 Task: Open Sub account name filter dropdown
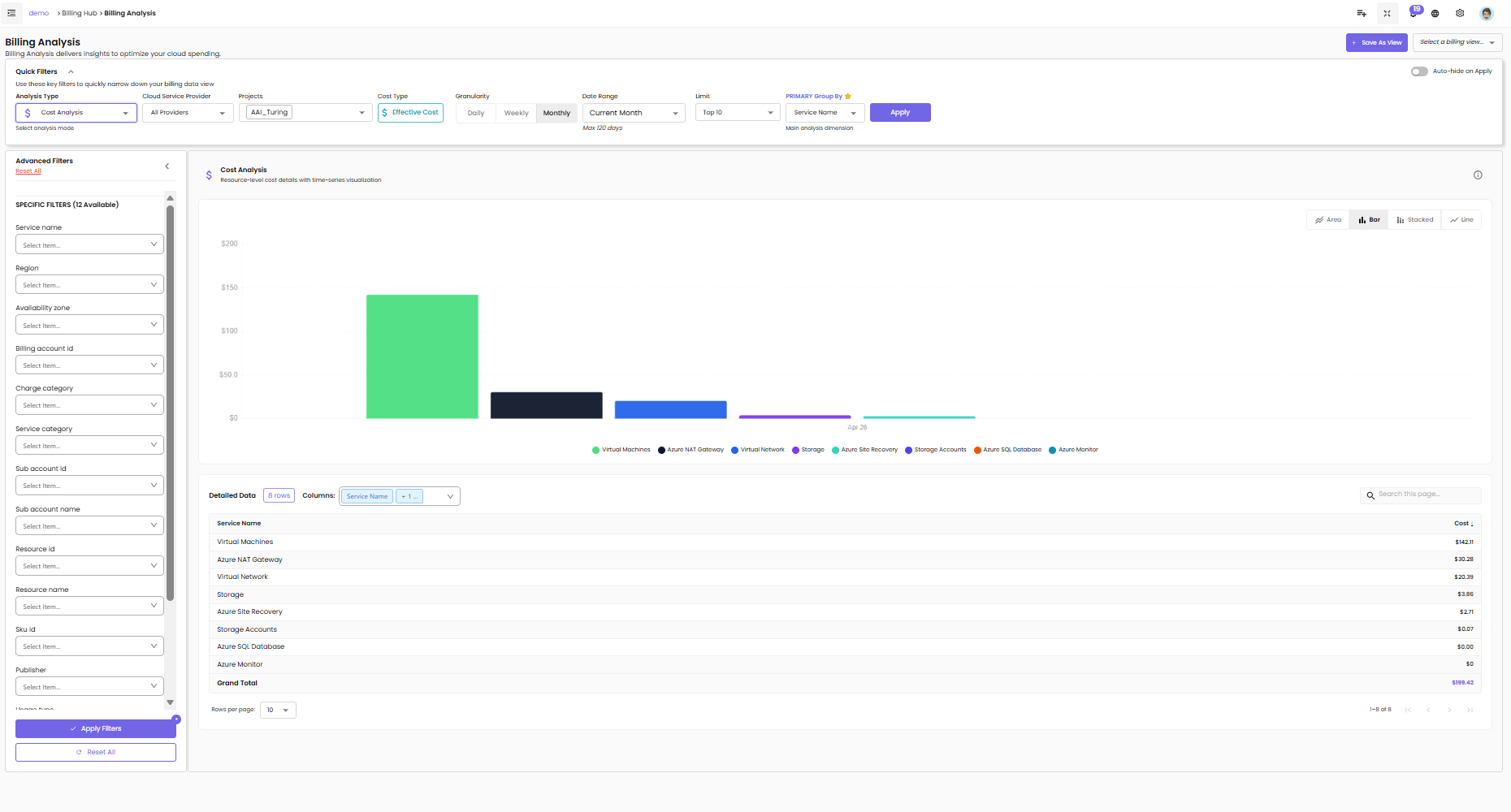89,525
